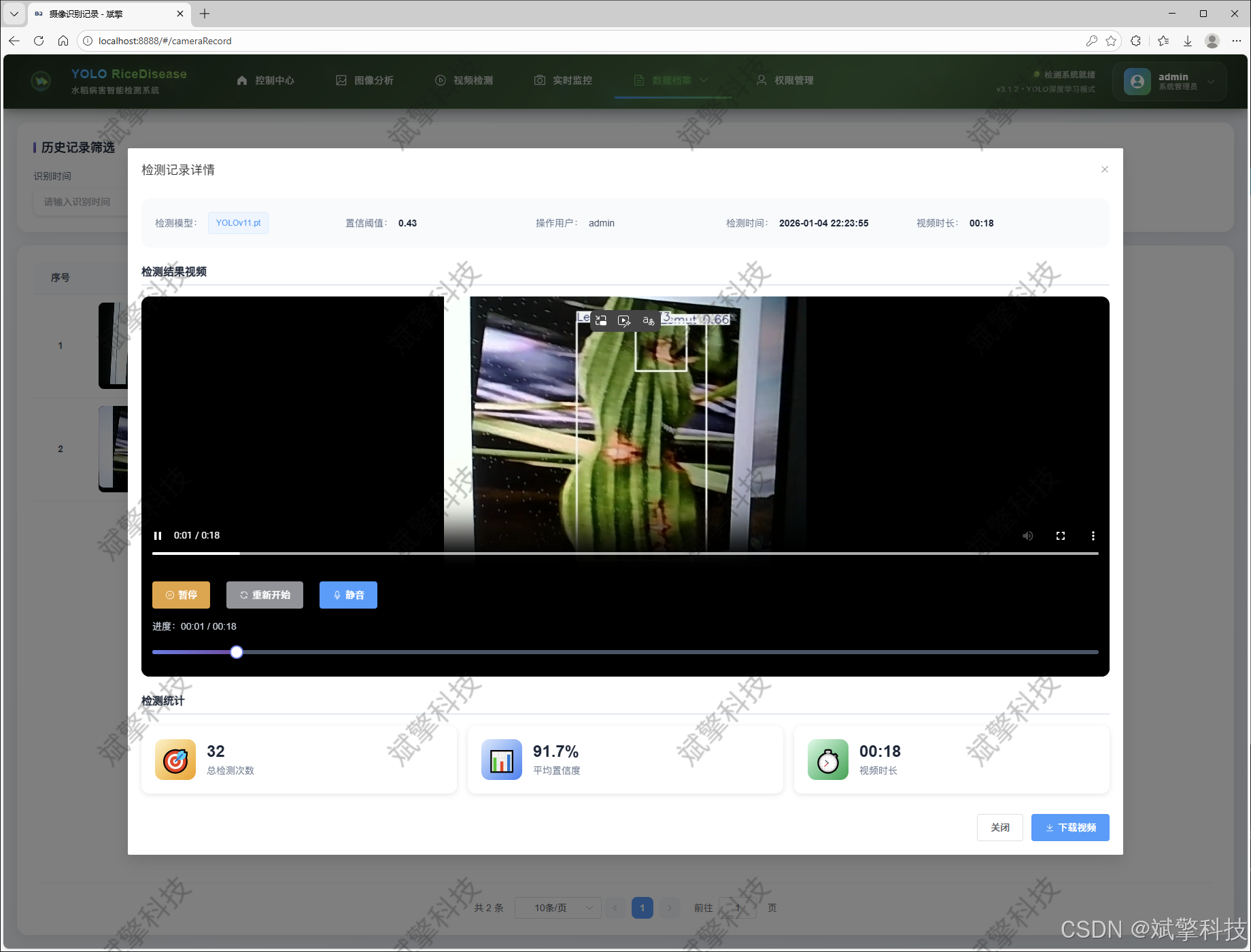Screen dimensions: 1251x952
Task: Click the YOLOv11.pt model tag
Action: (238, 223)
